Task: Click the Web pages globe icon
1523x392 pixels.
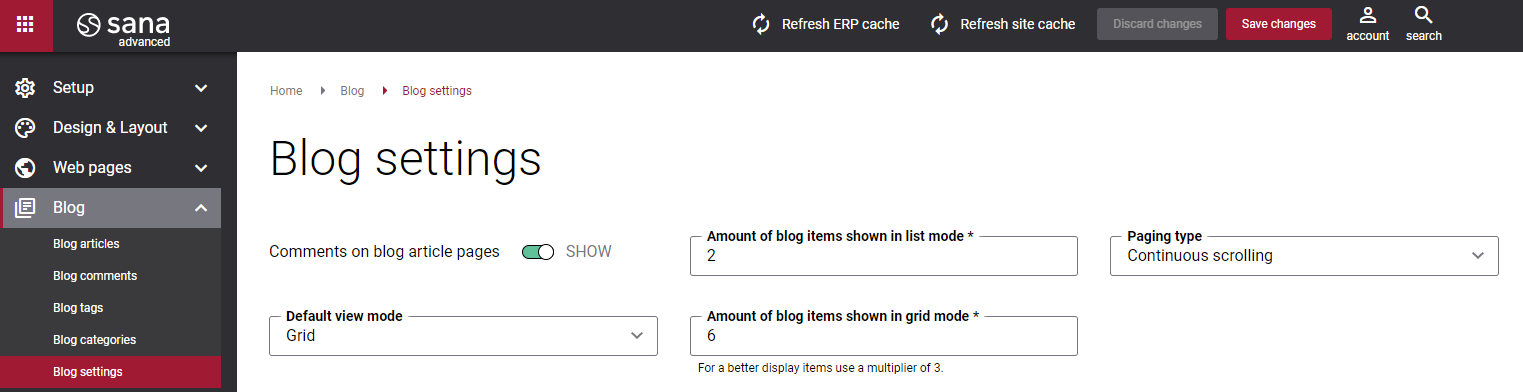Action: pos(25,168)
